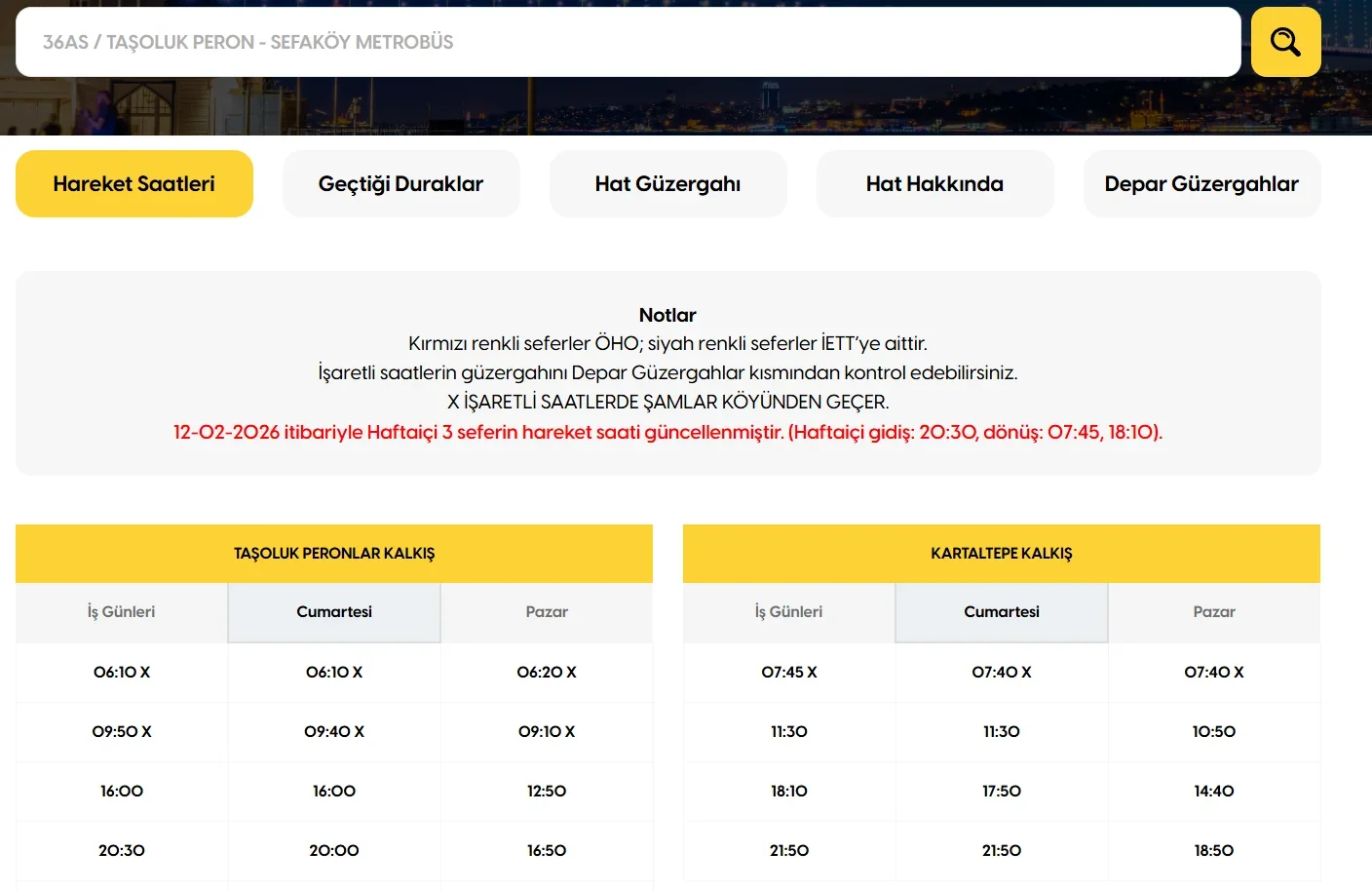
Task: Open the Hareket Saatleri tab
Action: click(133, 183)
